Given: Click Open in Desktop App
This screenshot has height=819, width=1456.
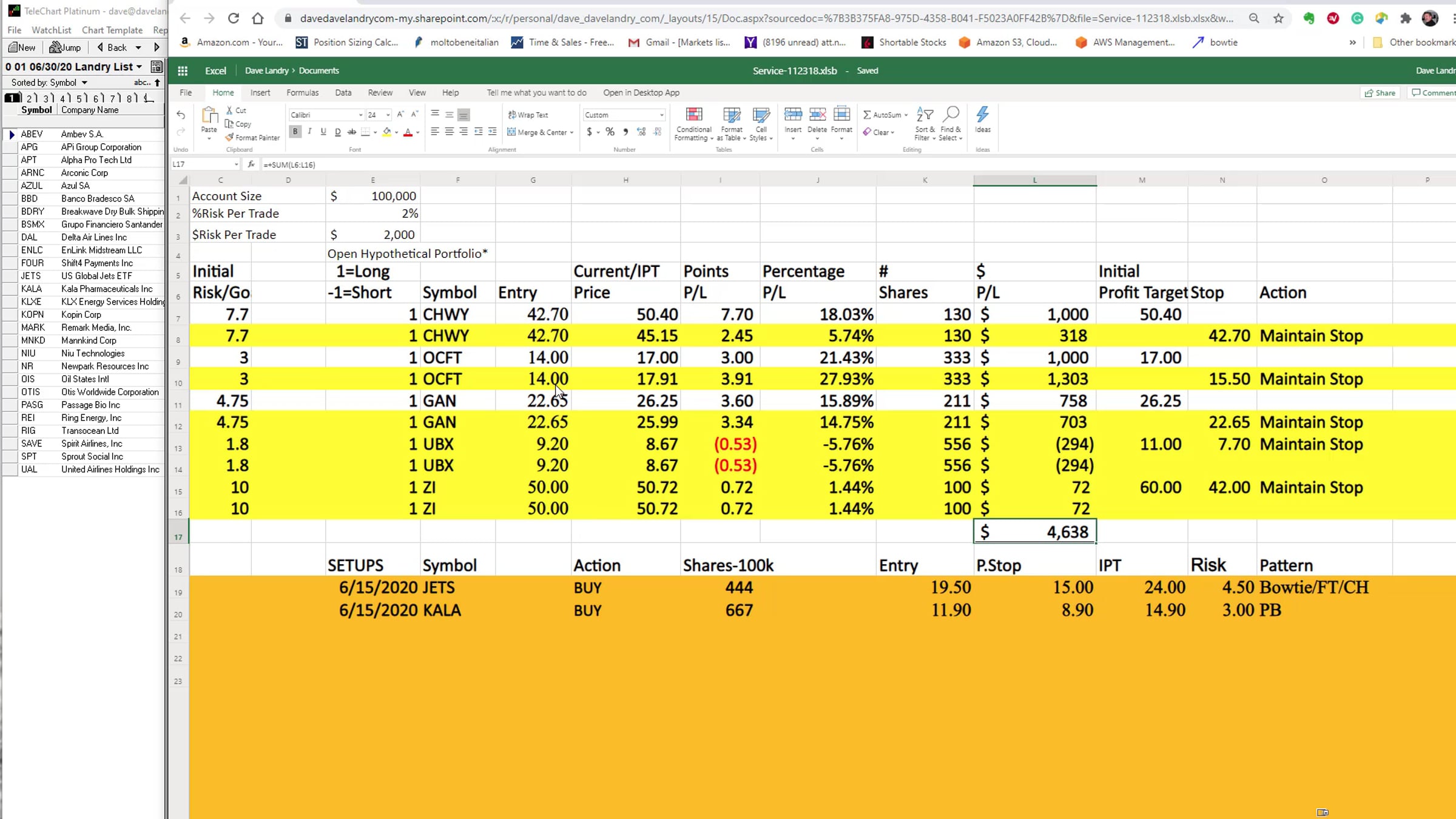Looking at the screenshot, I should [x=641, y=93].
